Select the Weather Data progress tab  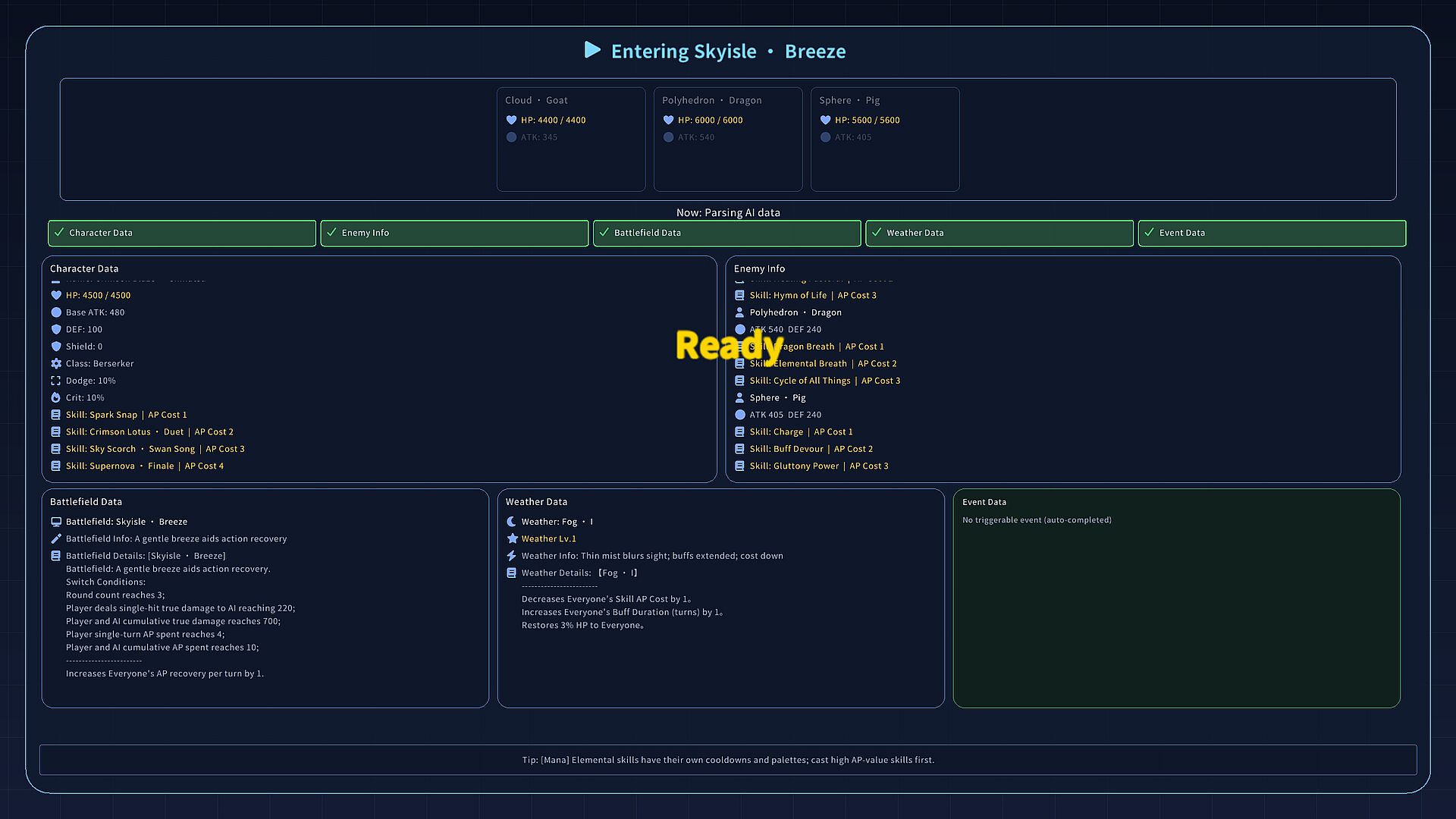[999, 233]
